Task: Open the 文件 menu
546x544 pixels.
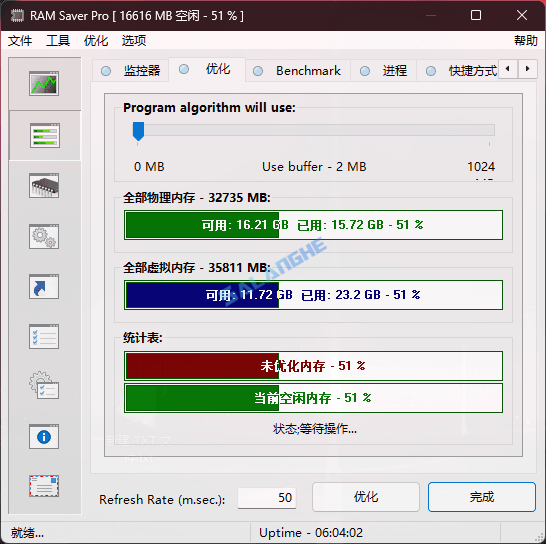Action: pos(20,41)
